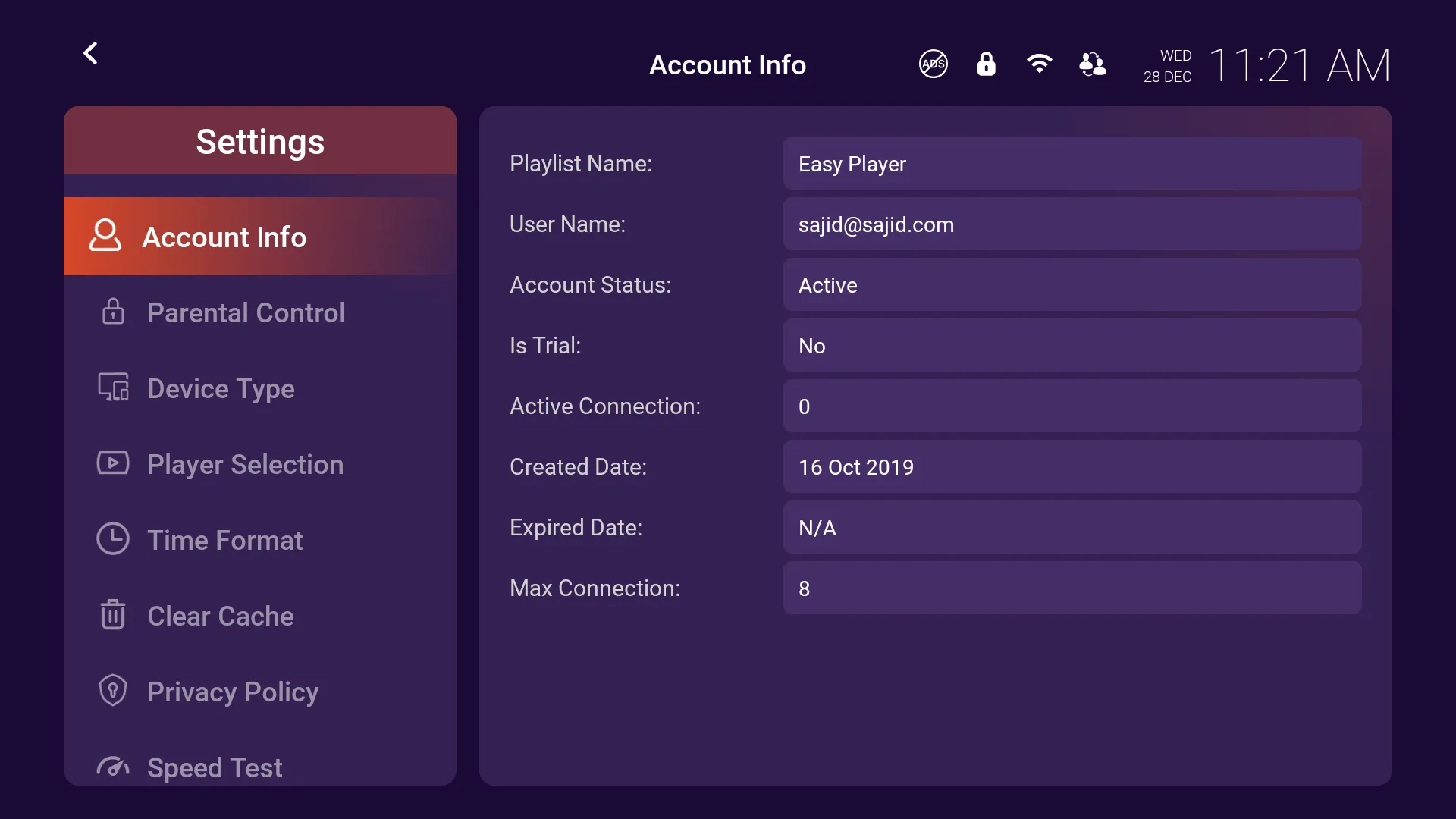Click the Parental Control lock icon
The height and width of the screenshot is (819, 1456).
(113, 312)
